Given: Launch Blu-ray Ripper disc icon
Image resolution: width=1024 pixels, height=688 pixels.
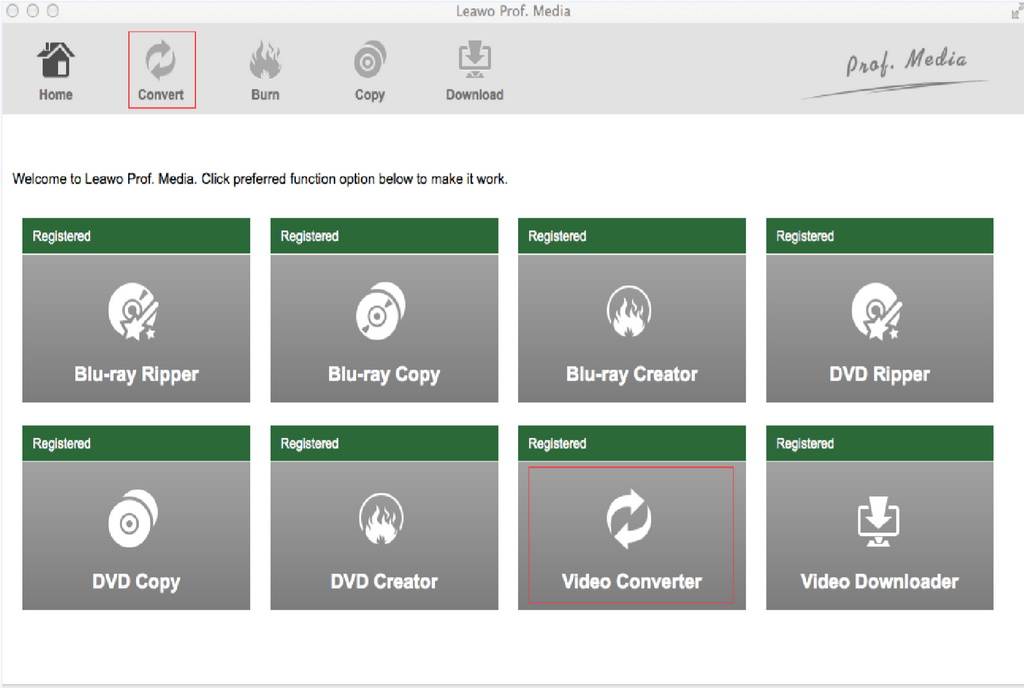Looking at the screenshot, I should coord(134,311).
